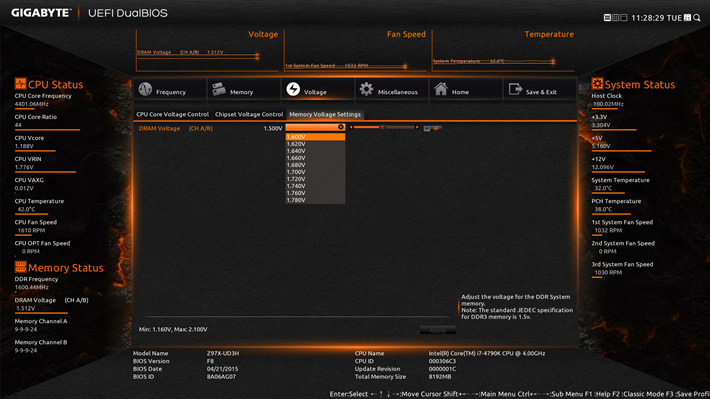
Task: Choose 1.660V from the voltage list
Action: 315,158
